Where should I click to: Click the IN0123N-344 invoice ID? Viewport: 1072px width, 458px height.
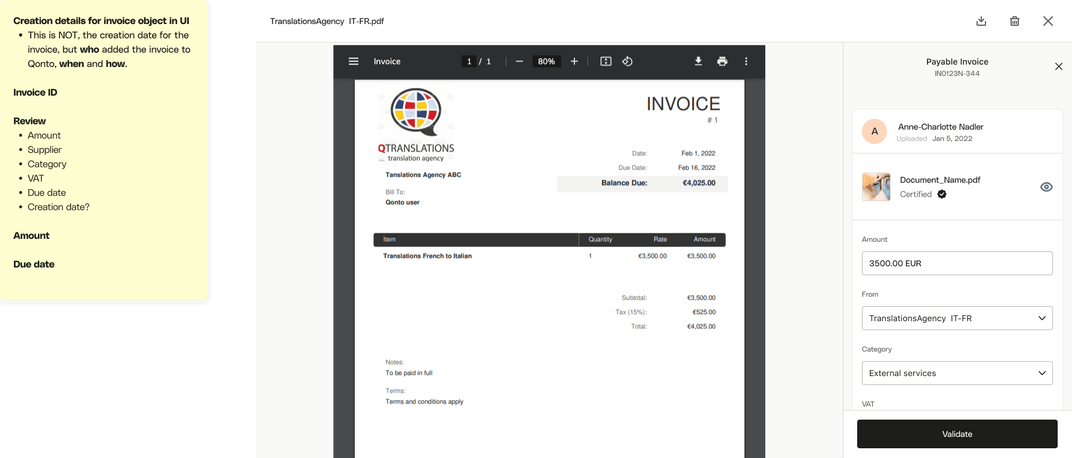(x=957, y=73)
